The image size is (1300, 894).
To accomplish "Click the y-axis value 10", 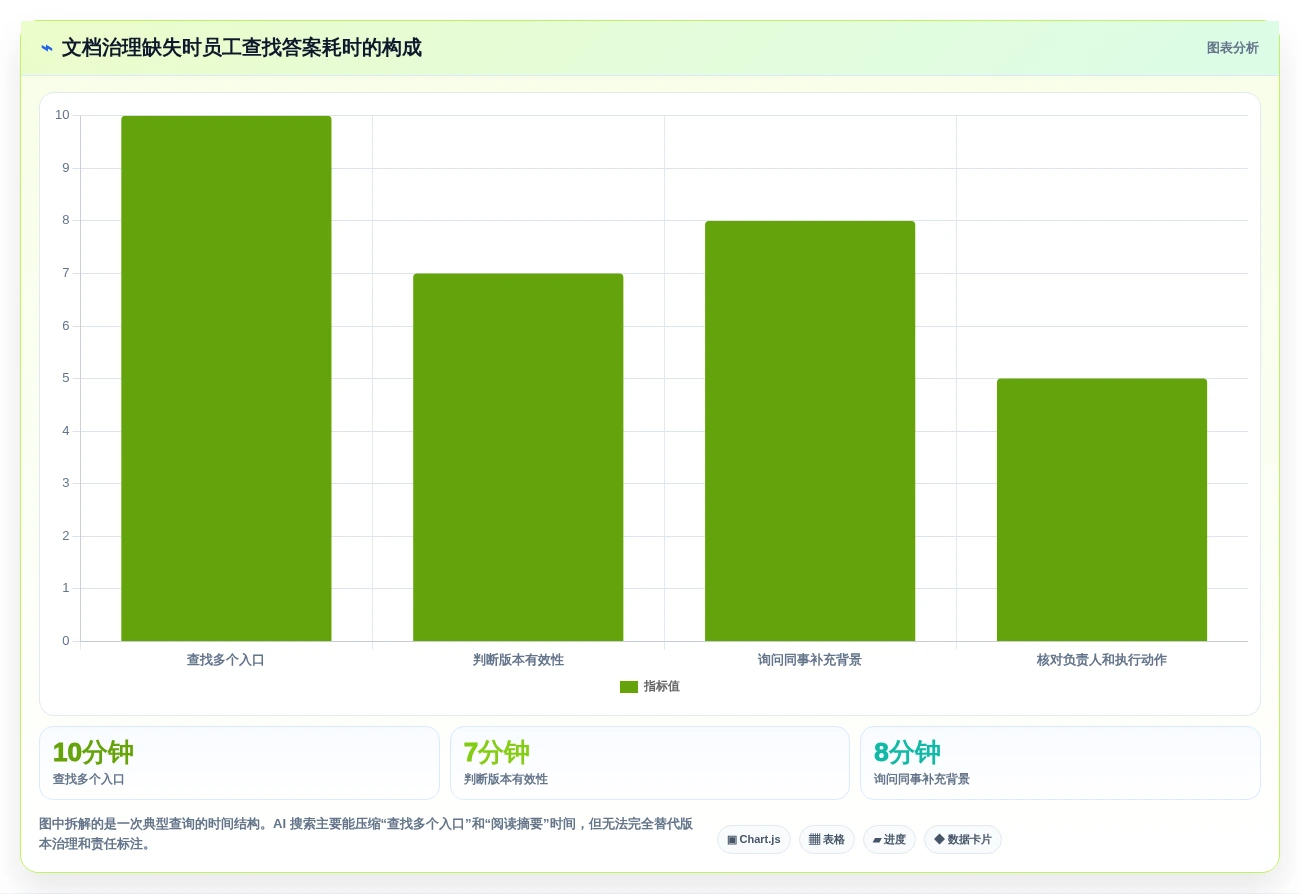I will point(62,115).
